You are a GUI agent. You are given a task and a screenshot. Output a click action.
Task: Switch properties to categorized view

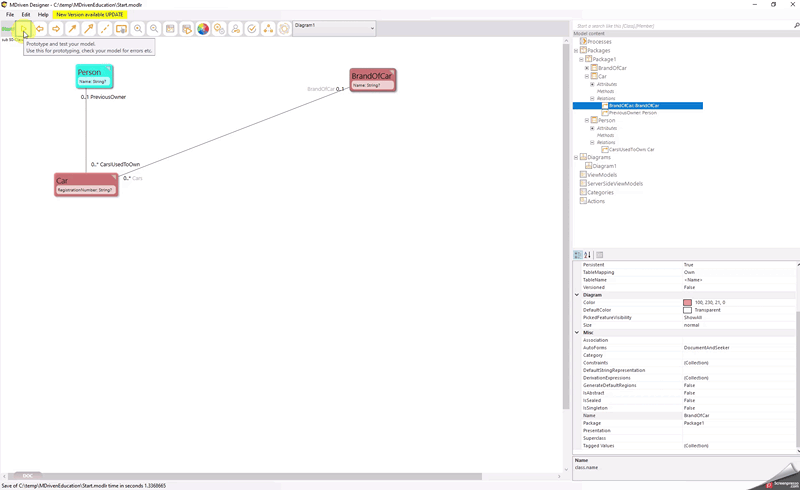tap(578, 255)
